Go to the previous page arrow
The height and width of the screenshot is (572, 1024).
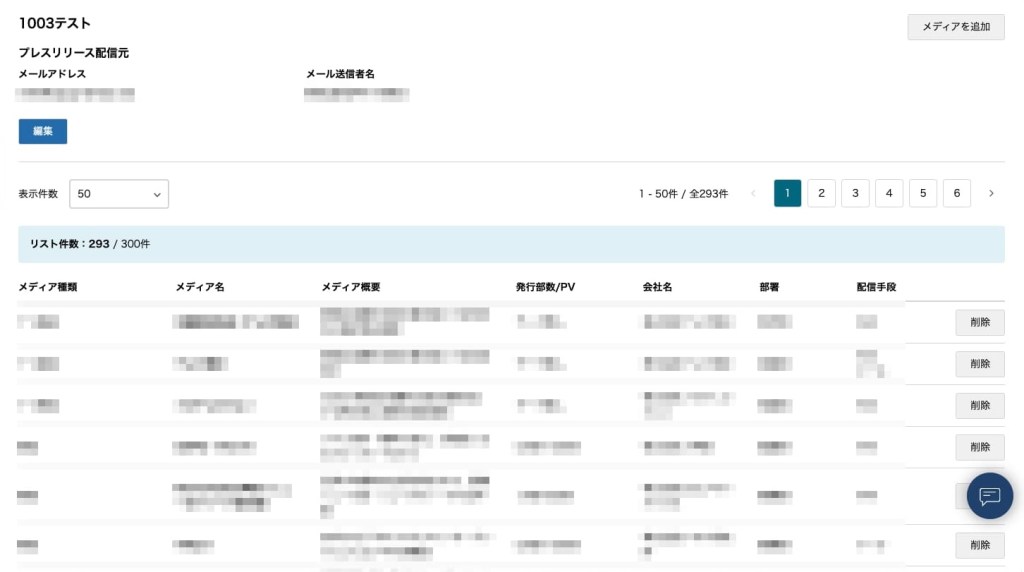[x=753, y=194]
